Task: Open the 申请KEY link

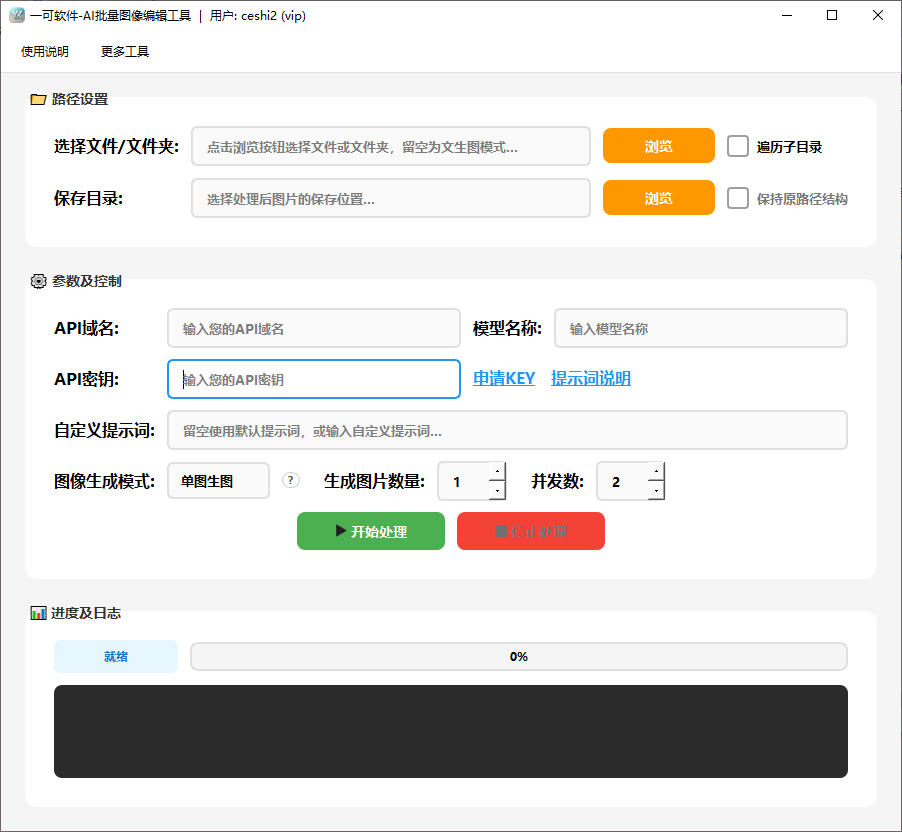Action: pyautogui.click(x=504, y=378)
